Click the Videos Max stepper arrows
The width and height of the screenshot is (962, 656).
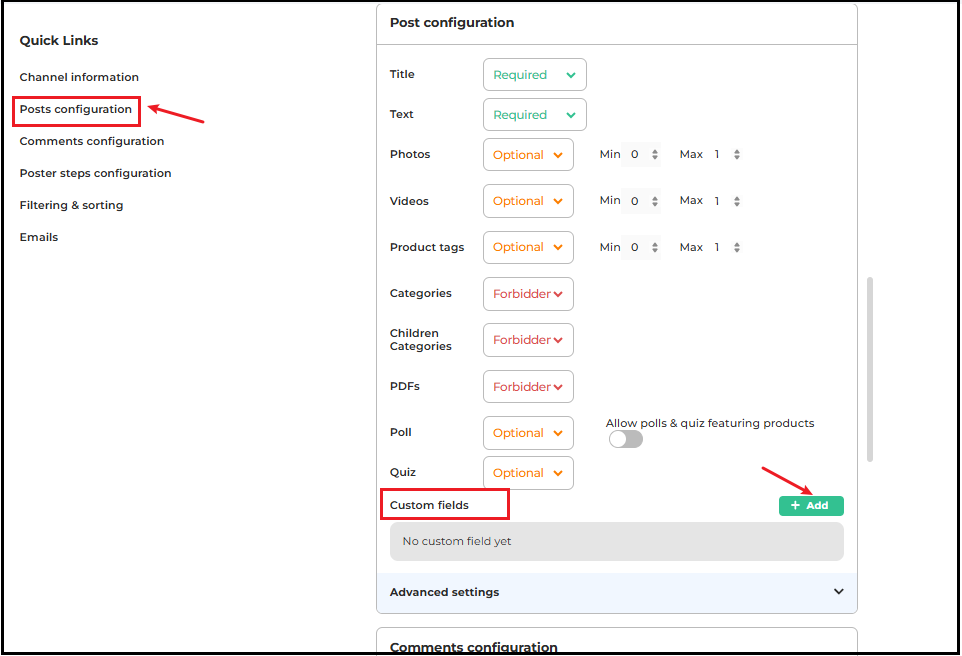pyautogui.click(x=737, y=201)
